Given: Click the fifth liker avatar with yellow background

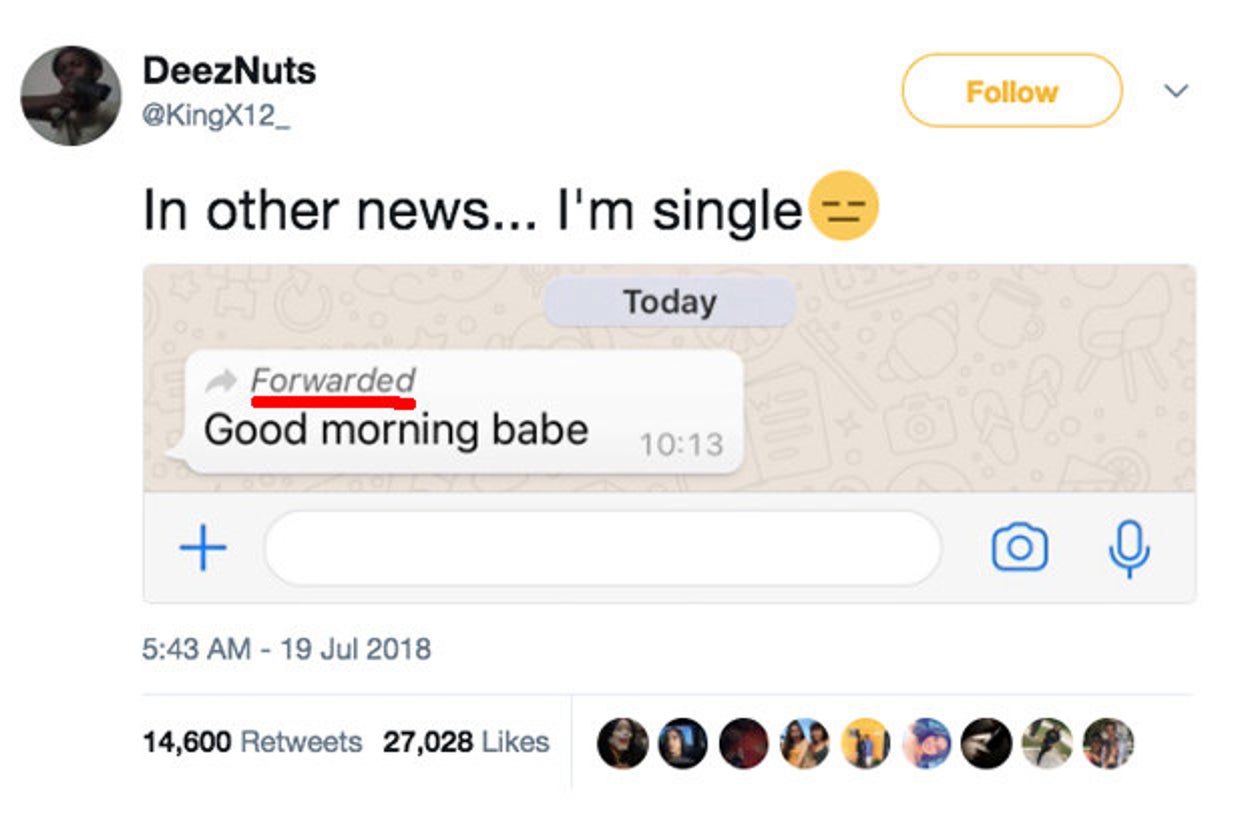Looking at the screenshot, I should pos(865,744).
